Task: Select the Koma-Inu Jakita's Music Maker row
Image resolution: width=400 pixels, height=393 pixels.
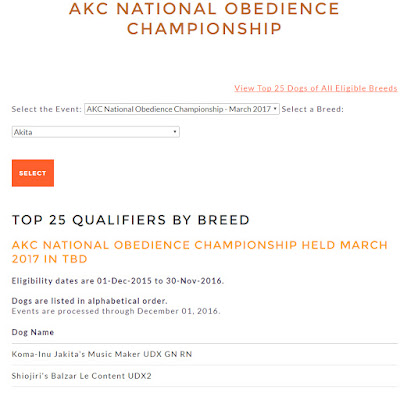Action: point(204,354)
